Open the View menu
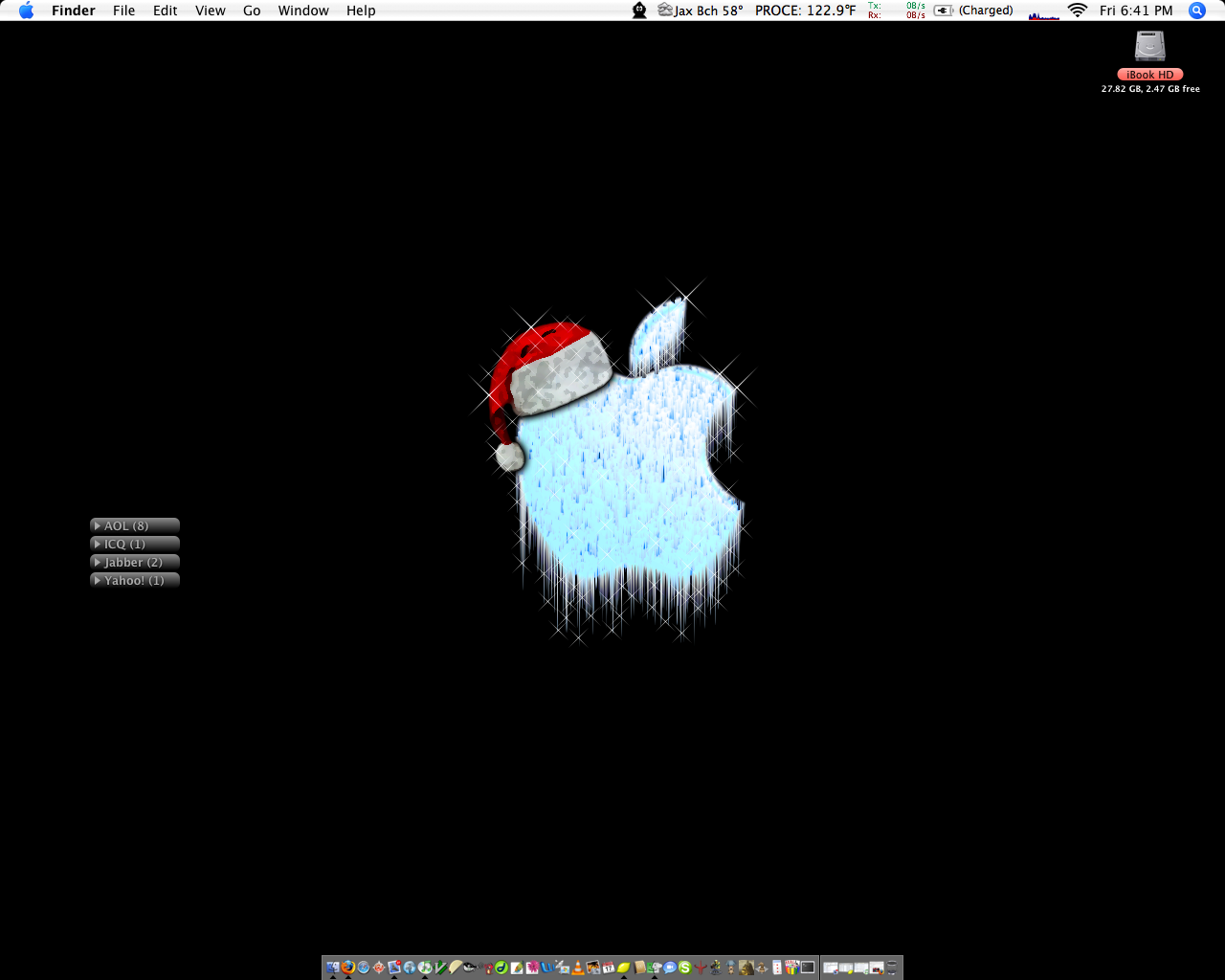 211,11
